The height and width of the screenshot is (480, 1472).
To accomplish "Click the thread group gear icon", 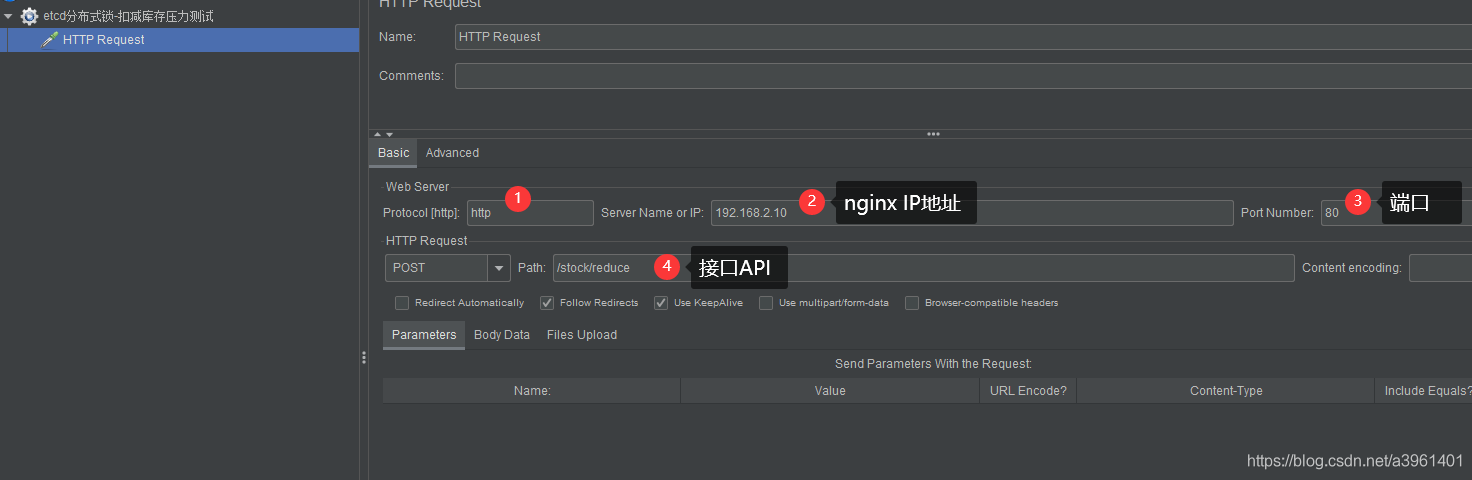I will coord(30,16).
